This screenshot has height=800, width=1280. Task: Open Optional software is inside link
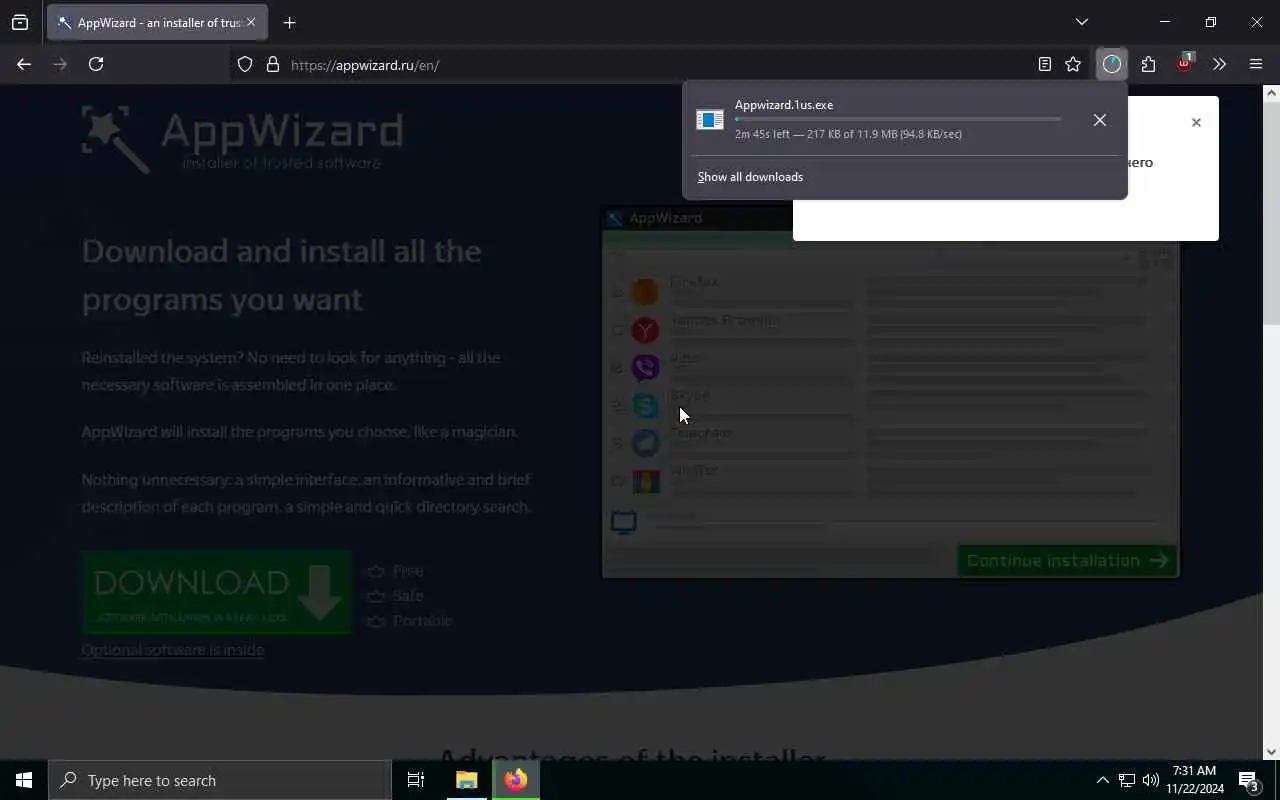point(173,650)
